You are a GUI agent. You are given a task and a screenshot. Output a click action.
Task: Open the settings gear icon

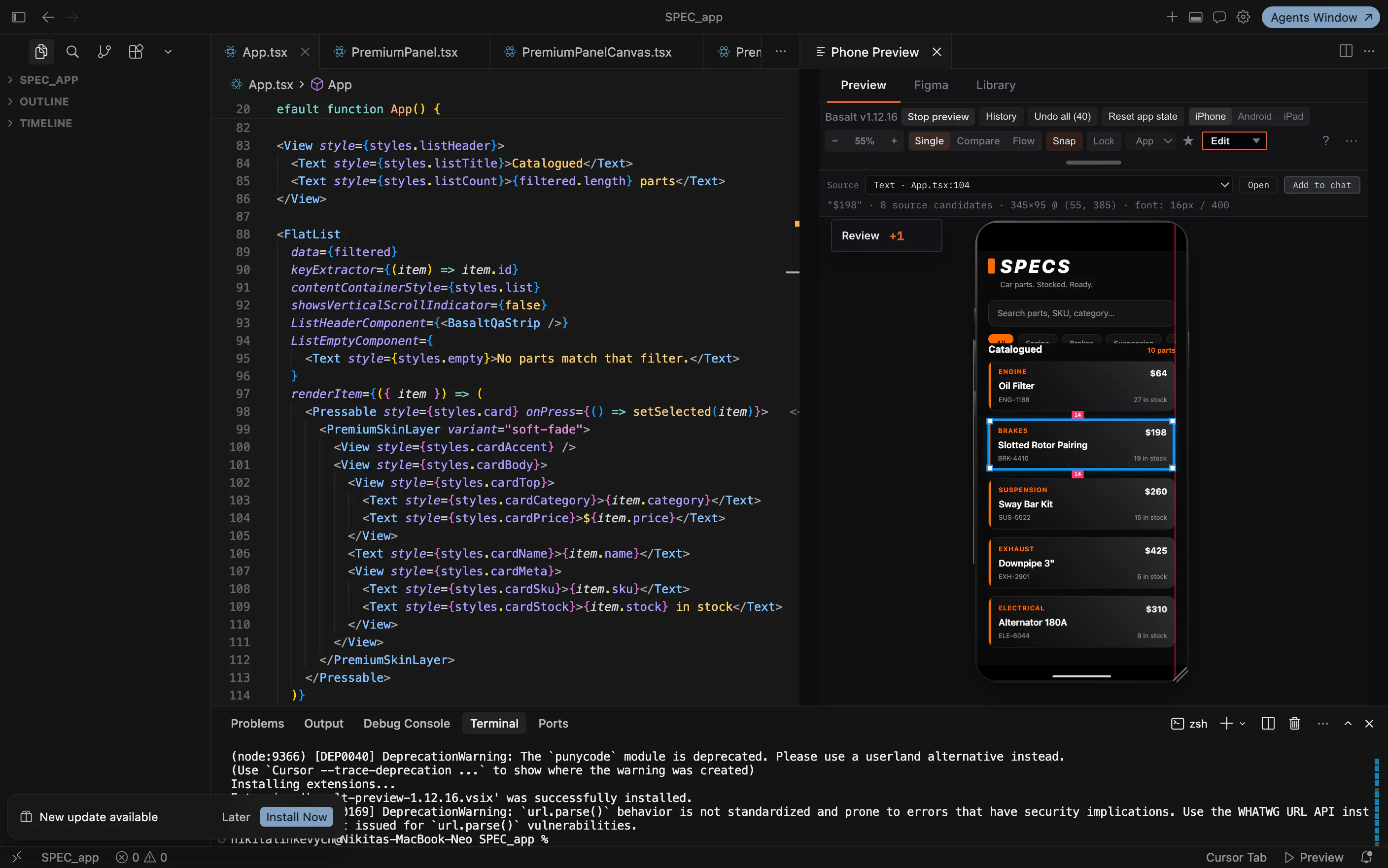(x=1243, y=17)
